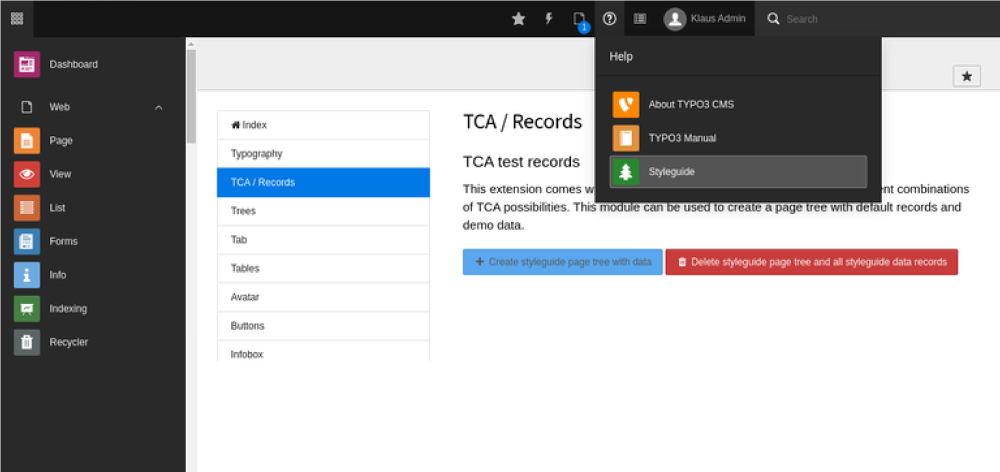Open the Infobox navigation item

pos(323,351)
